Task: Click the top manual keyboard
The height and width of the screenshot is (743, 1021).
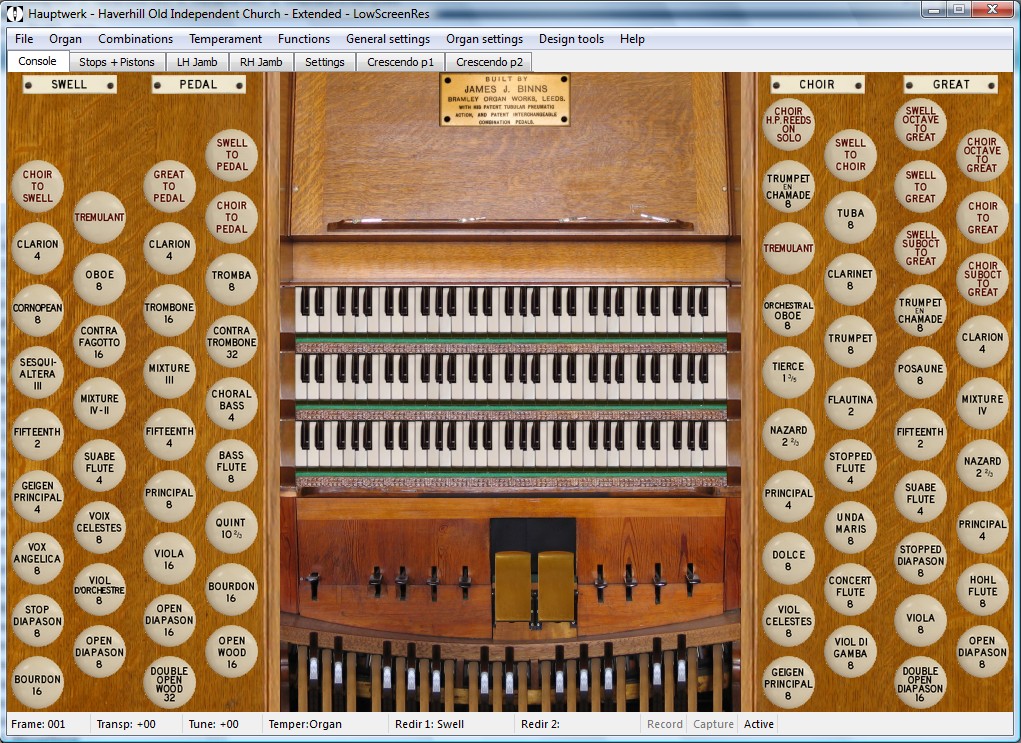Action: 510,309
